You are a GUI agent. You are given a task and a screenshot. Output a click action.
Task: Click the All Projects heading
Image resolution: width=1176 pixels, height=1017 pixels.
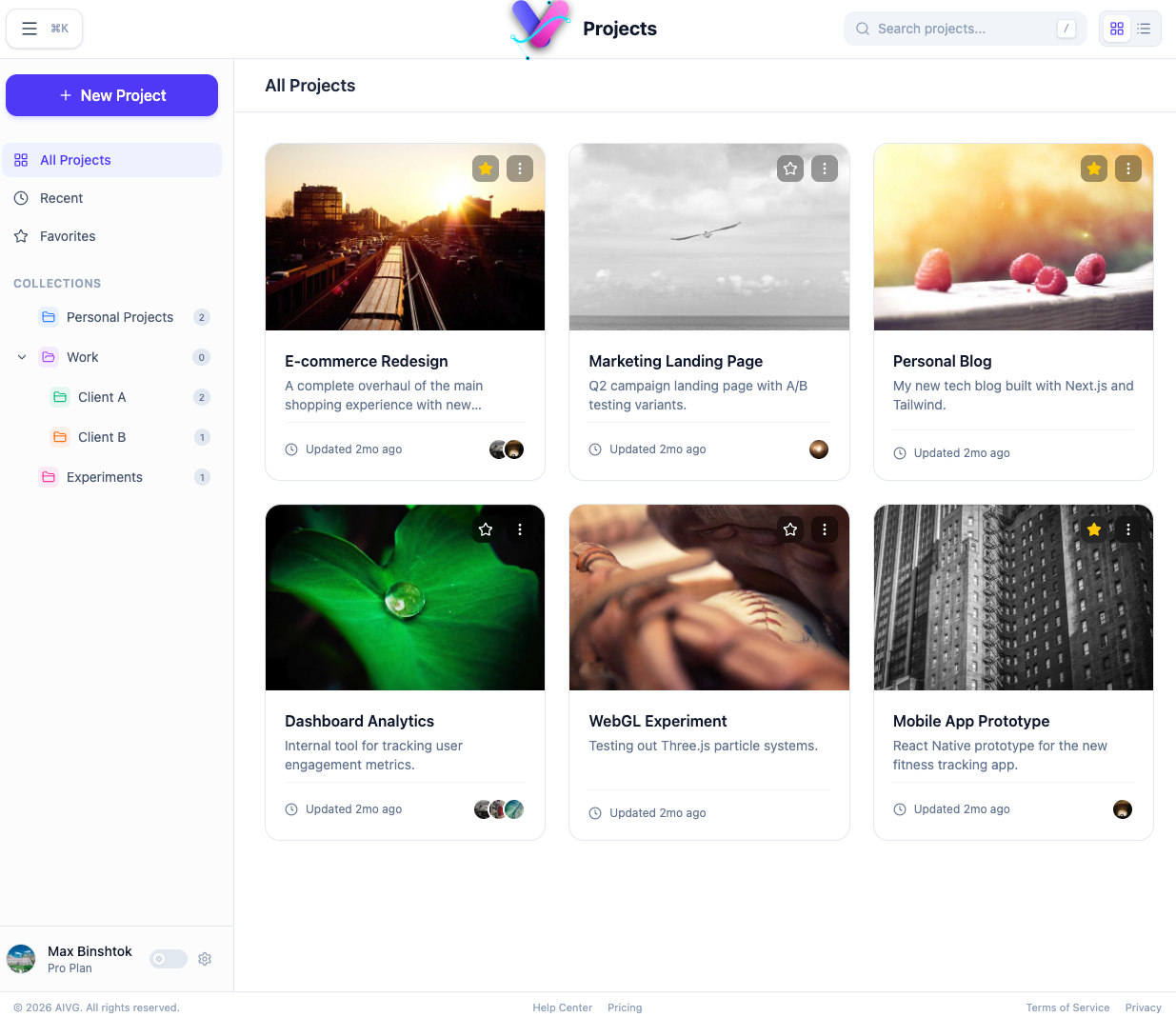(x=310, y=86)
